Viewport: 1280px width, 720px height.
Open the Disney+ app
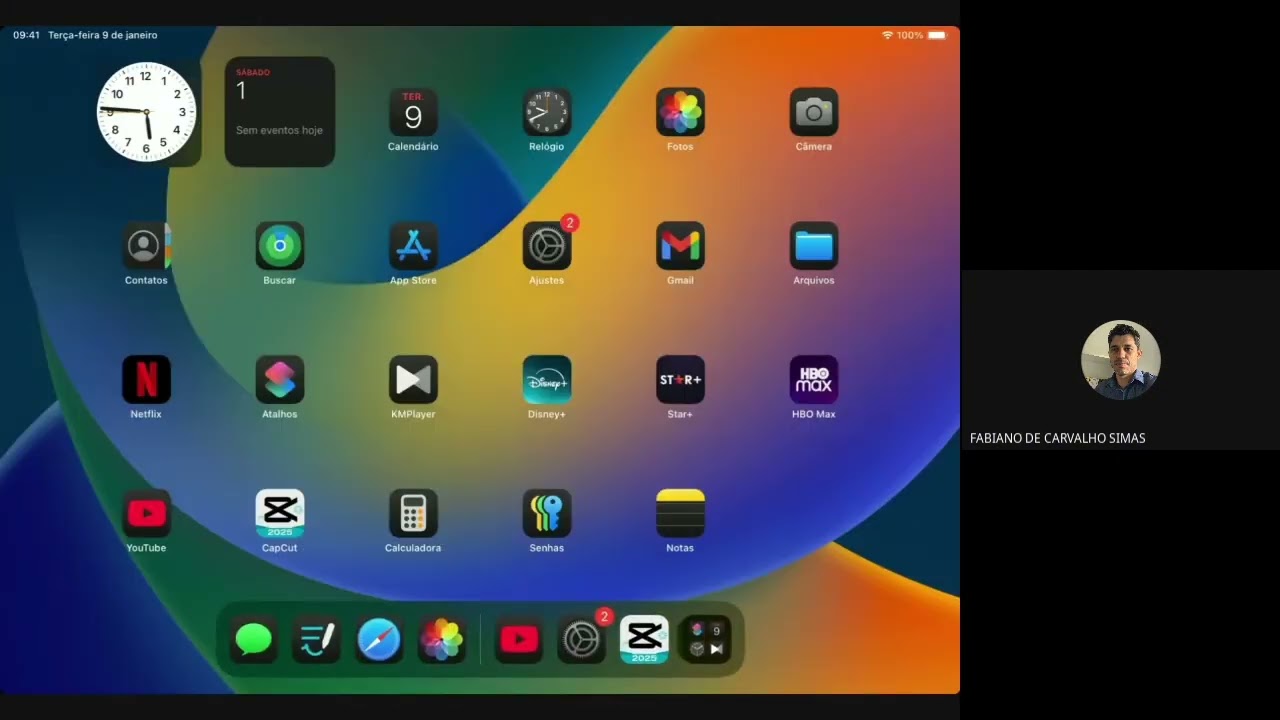(547, 380)
